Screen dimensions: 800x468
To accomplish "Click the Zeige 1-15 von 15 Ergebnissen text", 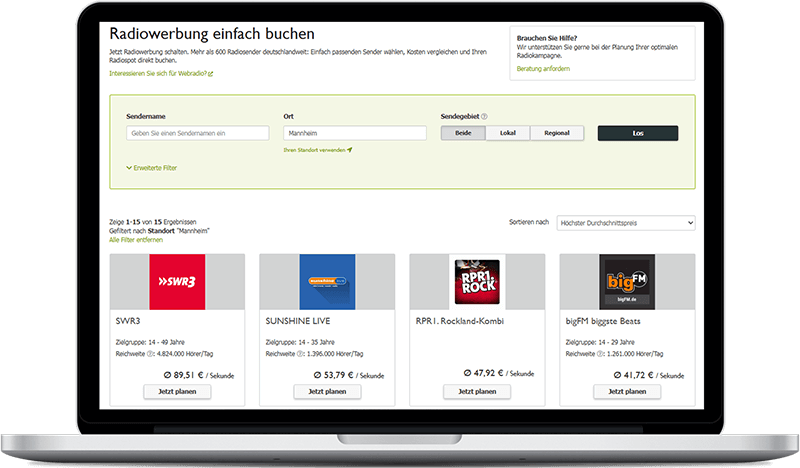I will click(x=153, y=222).
